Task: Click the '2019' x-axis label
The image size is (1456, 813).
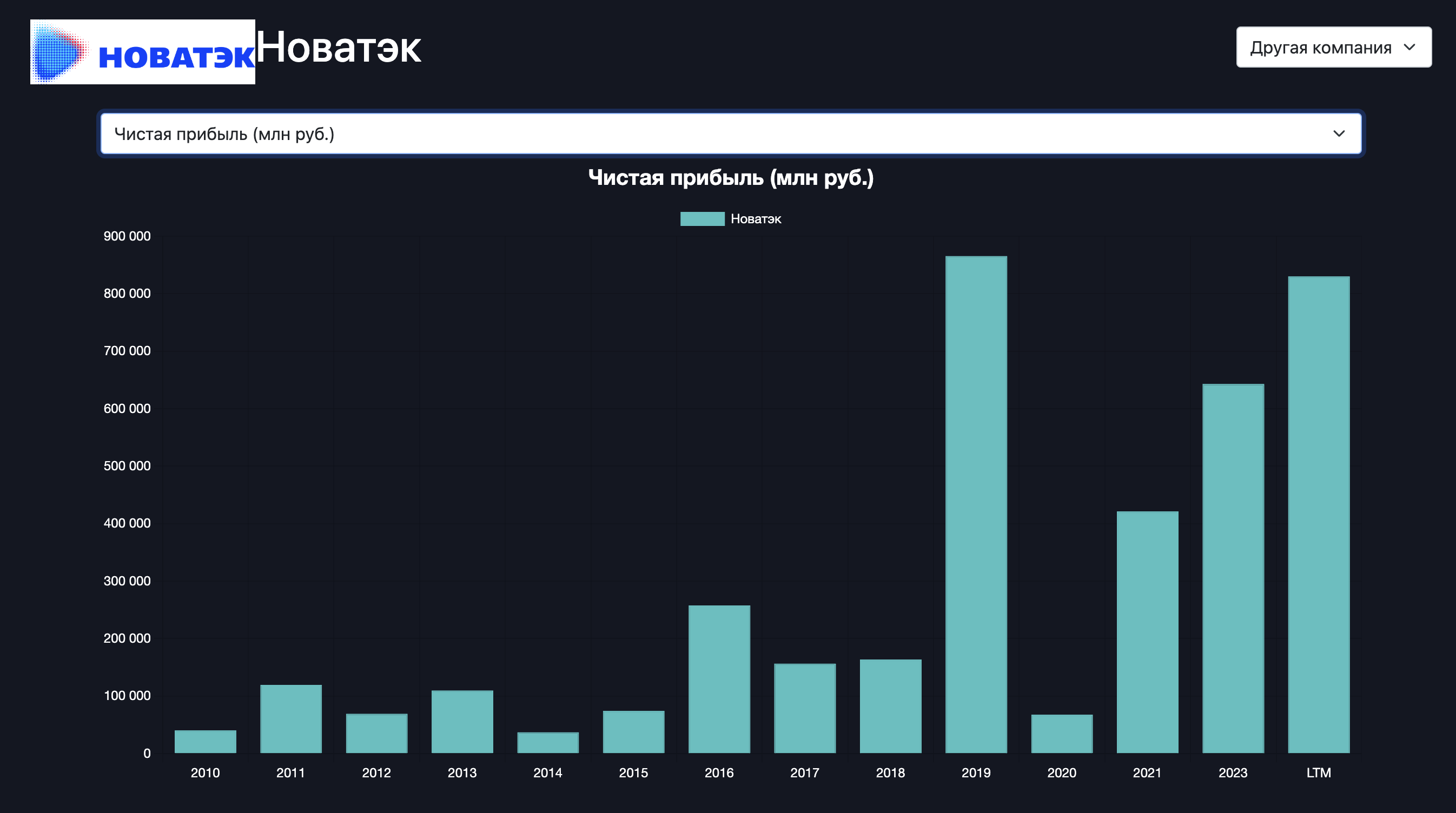Action: [976, 773]
